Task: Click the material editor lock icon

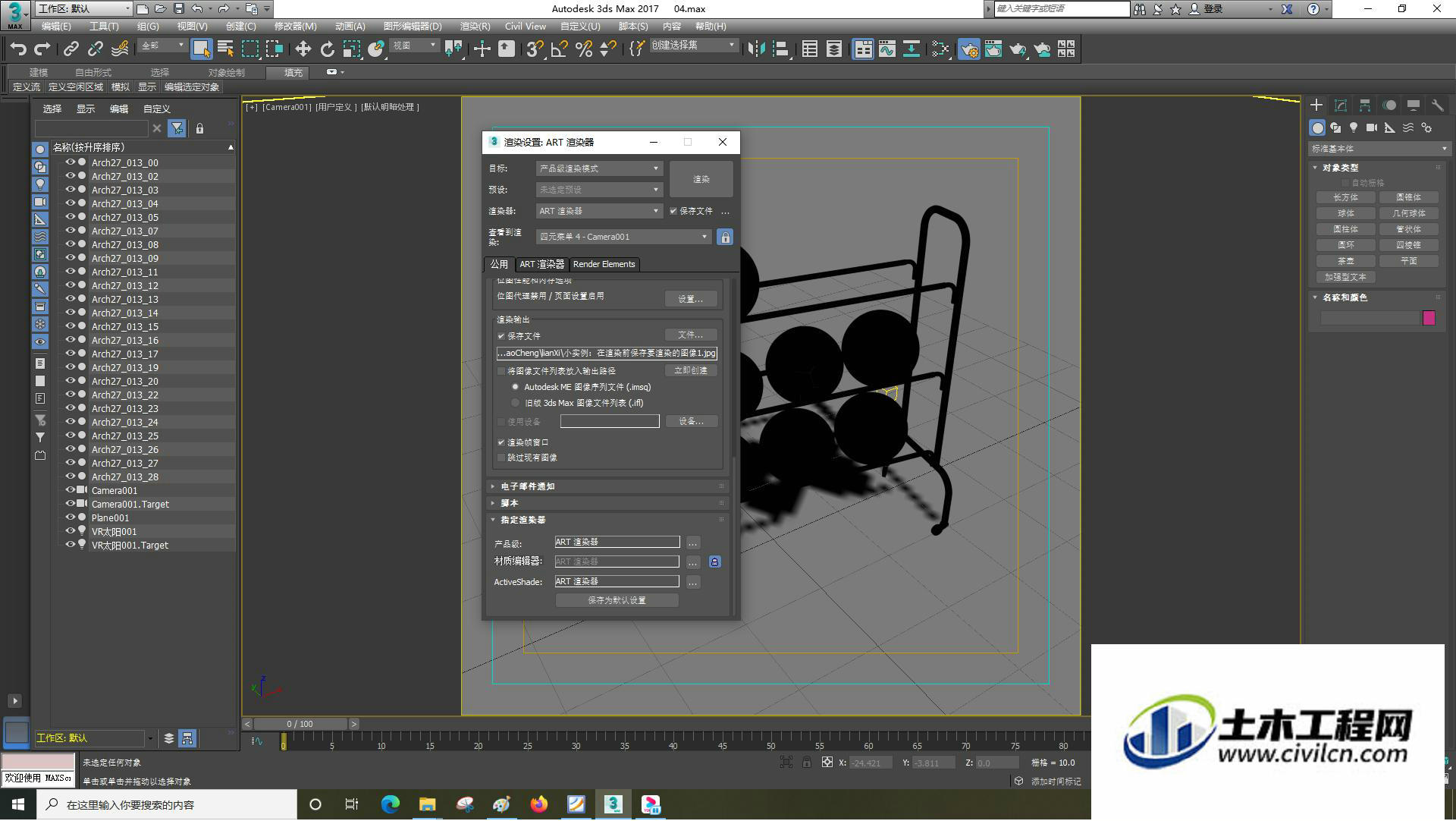Action: point(714,562)
